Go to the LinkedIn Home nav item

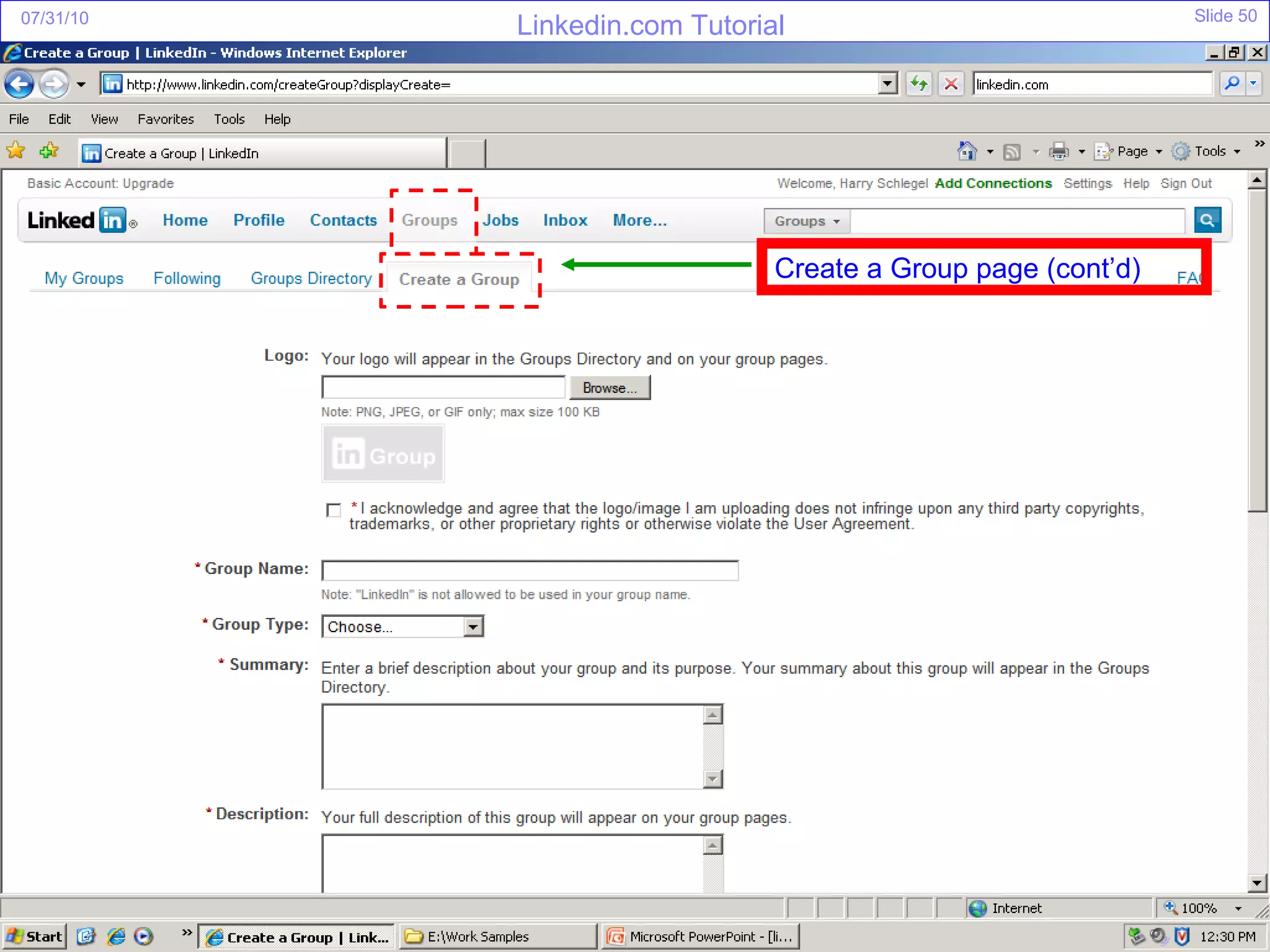pyautogui.click(x=185, y=220)
